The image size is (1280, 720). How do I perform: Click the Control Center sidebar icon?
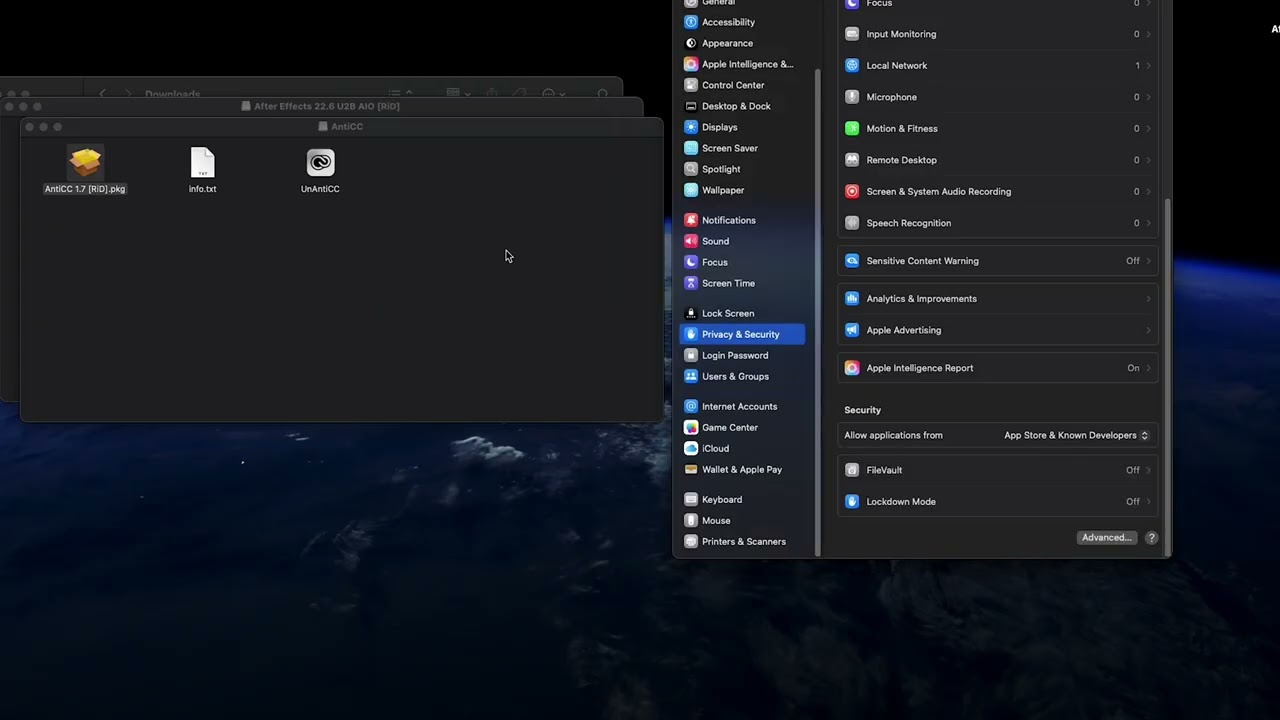point(691,85)
